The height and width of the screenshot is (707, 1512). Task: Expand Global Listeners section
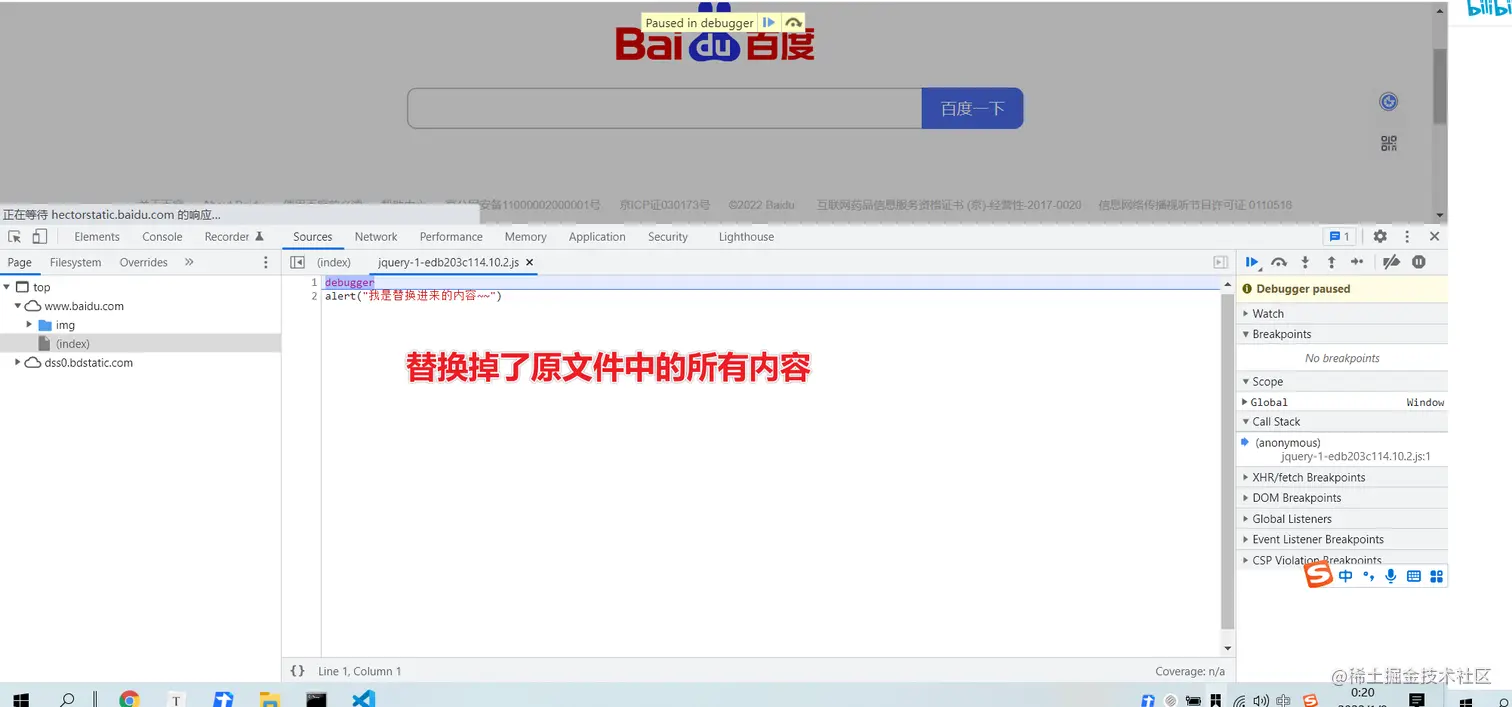(1342, 519)
